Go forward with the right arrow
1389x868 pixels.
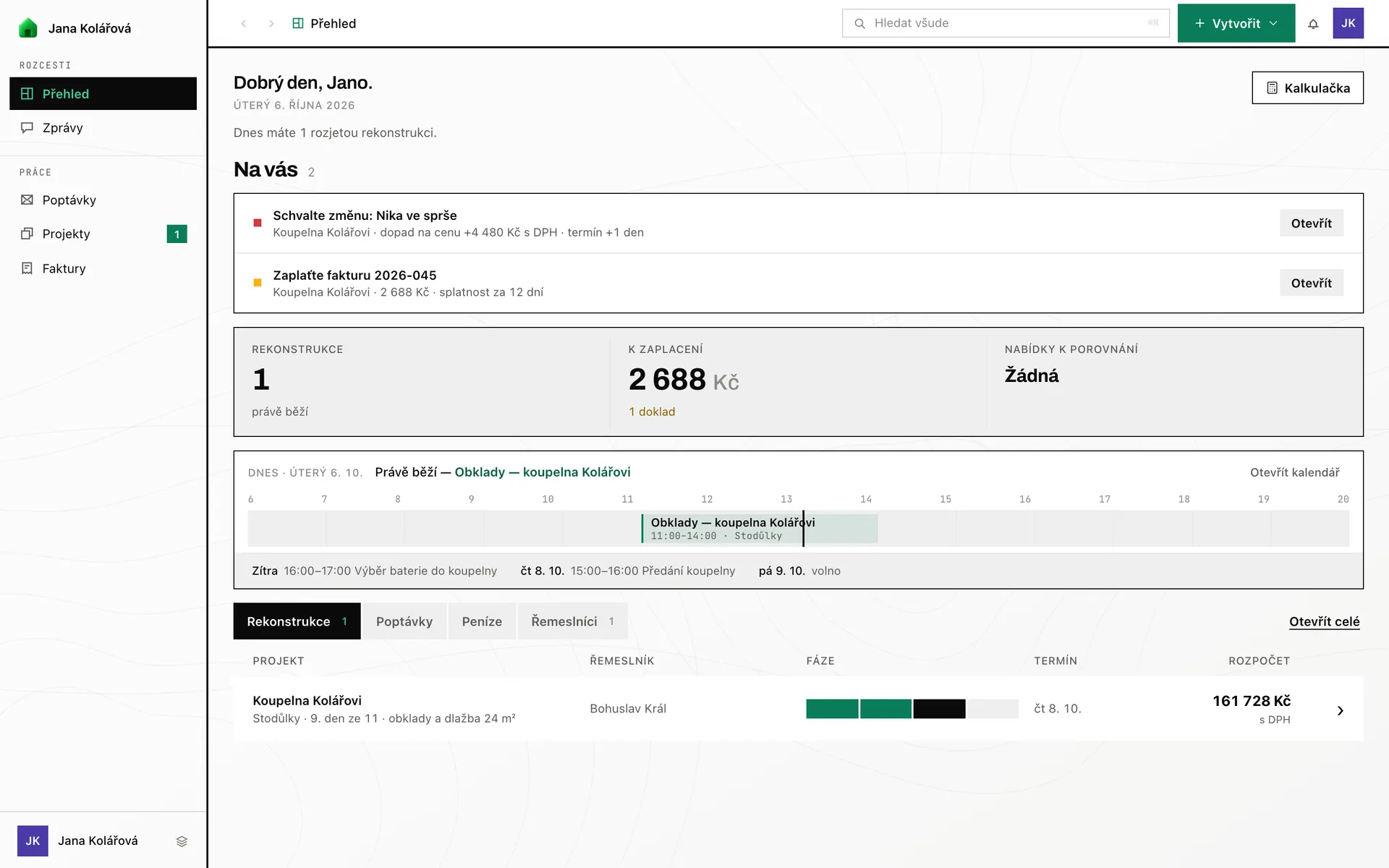tap(271, 23)
